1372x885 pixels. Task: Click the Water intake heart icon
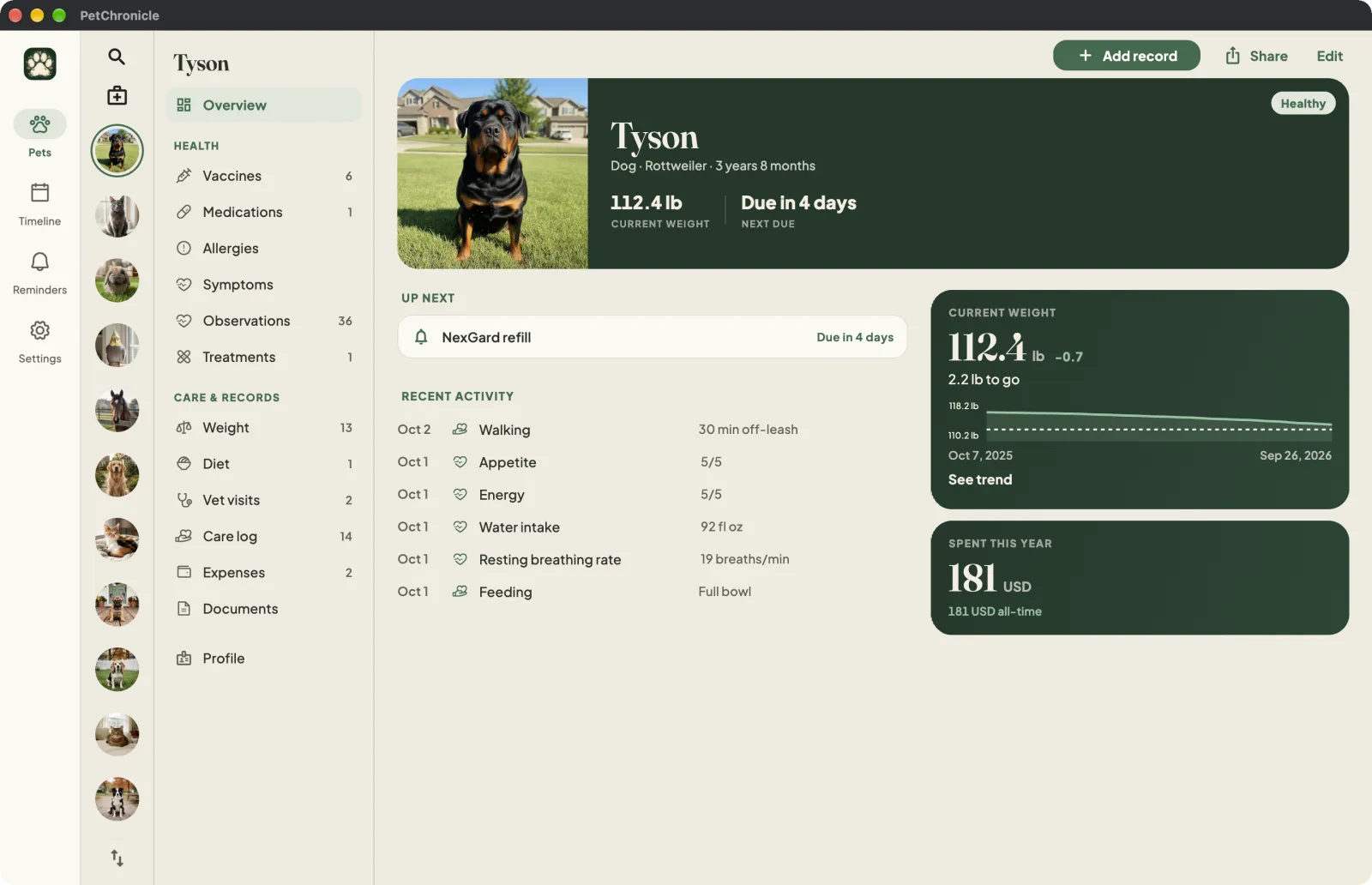click(x=460, y=527)
